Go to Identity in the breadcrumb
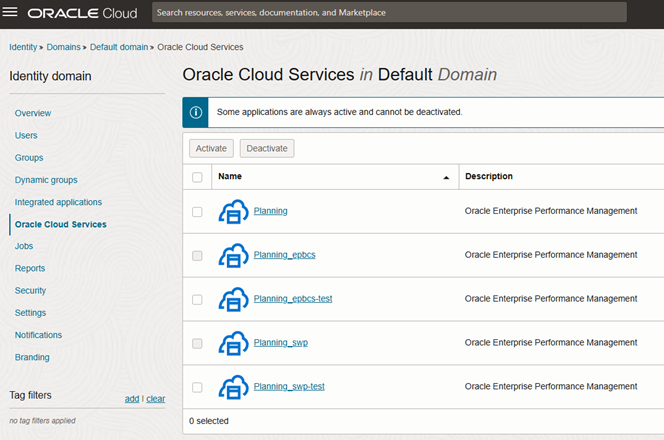664x440 pixels. coord(23,47)
